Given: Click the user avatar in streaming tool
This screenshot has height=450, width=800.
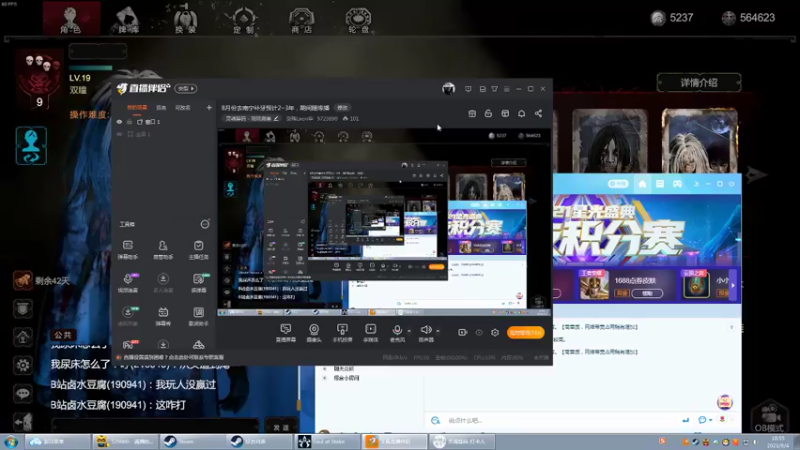Looking at the screenshot, I should tap(448, 89).
